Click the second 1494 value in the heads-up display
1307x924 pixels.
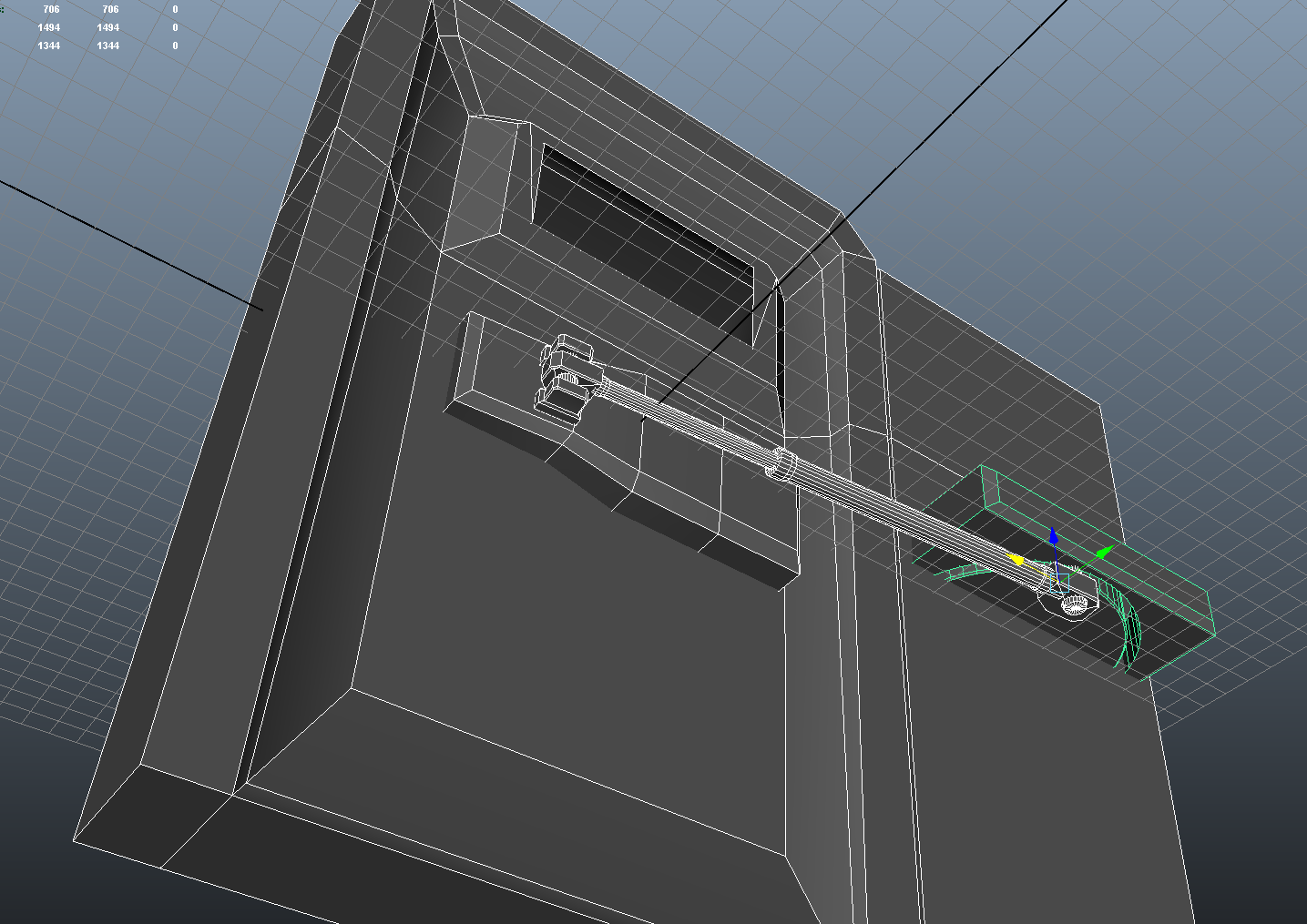(108, 27)
